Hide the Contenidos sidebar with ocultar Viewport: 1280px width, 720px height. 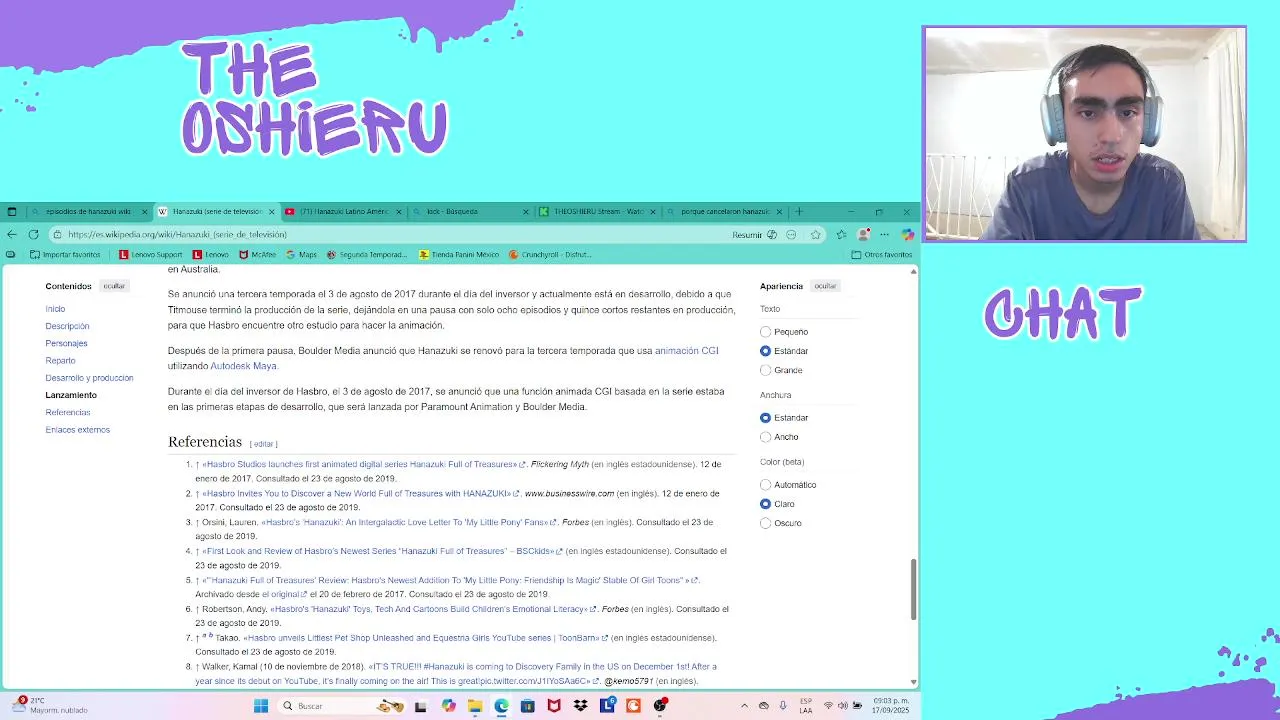pyautogui.click(x=114, y=286)
